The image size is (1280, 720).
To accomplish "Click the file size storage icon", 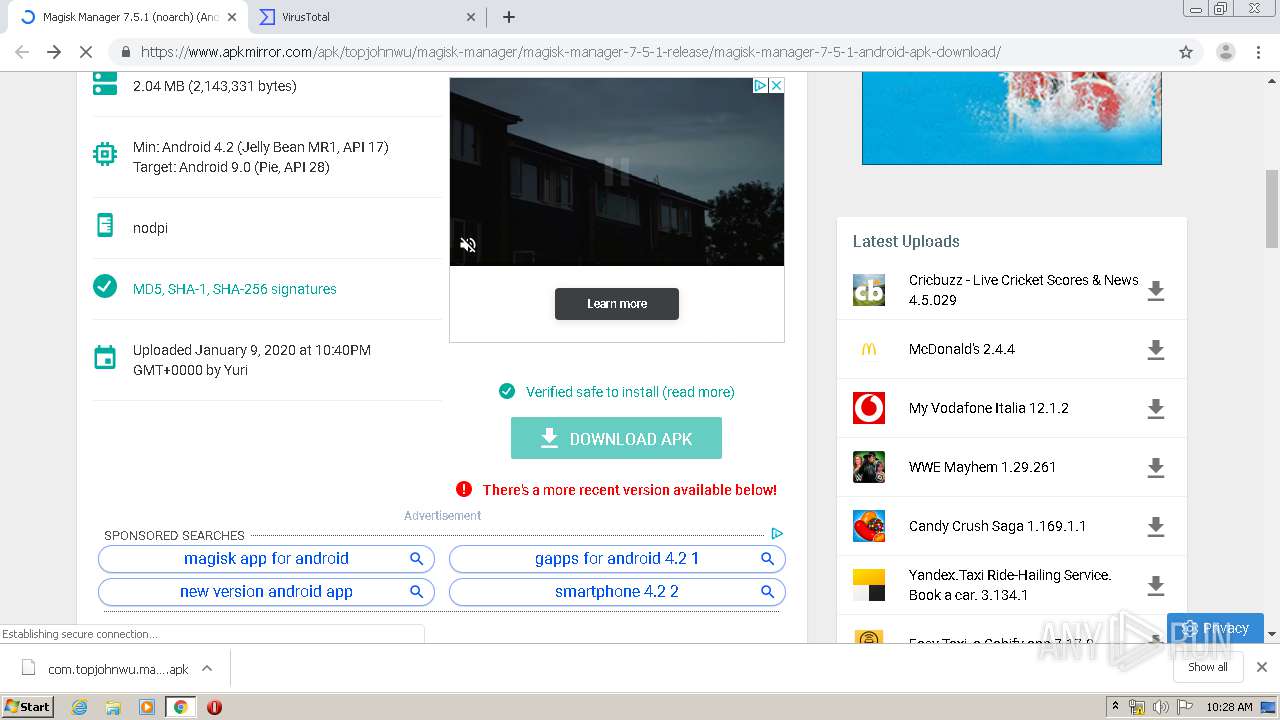I will (x=105, y=82).
